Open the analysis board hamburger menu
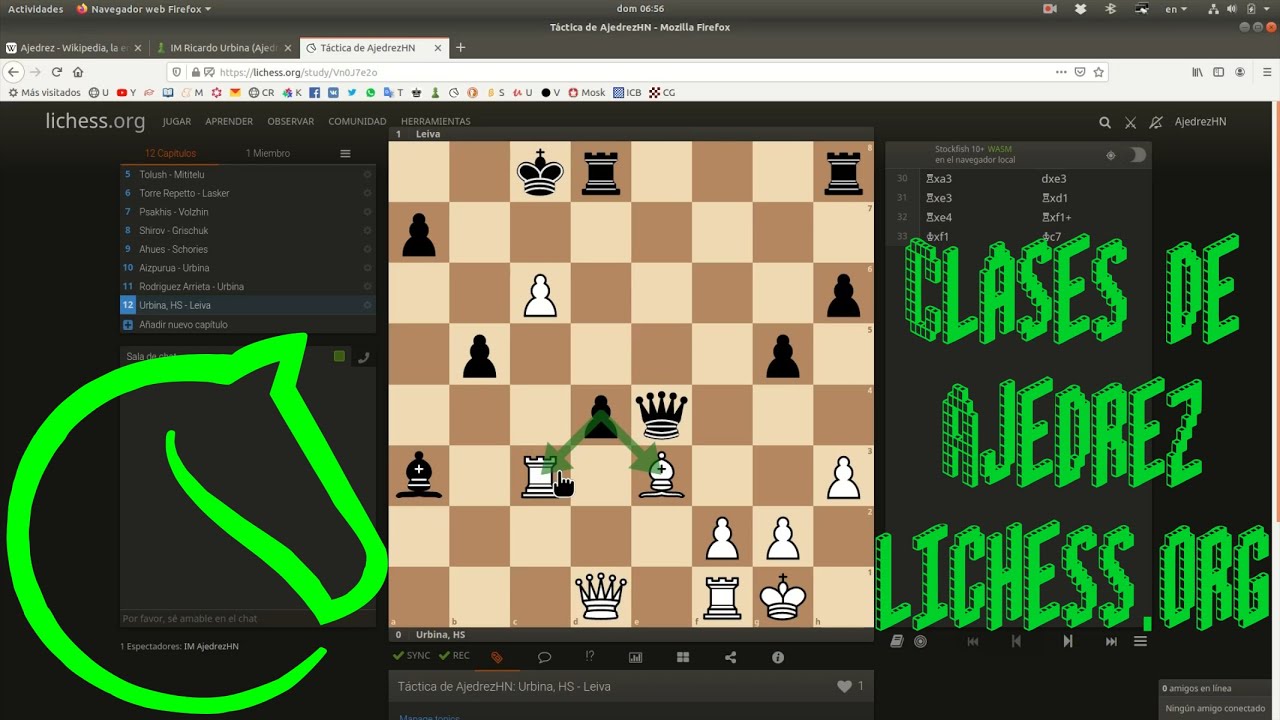Viewport: 1280px width, 720px height. click(x=1140, y=641)
